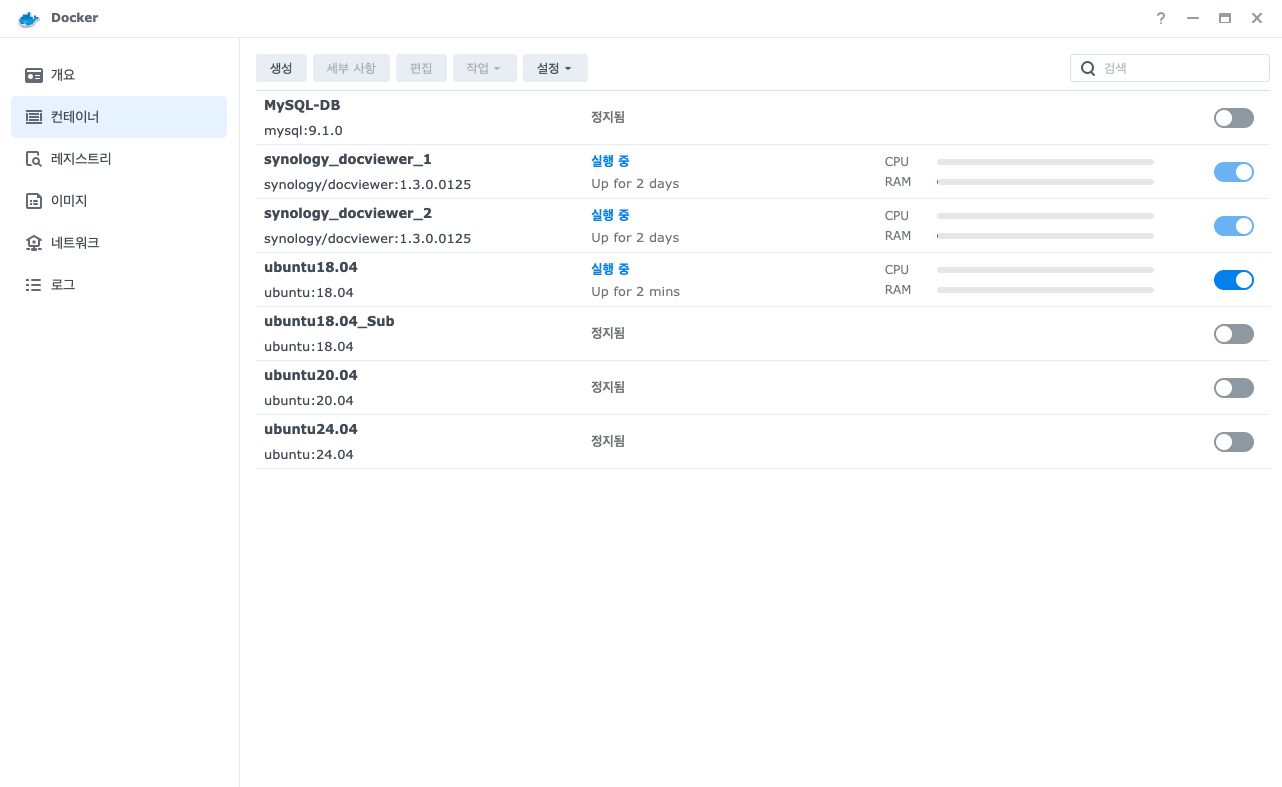Click the 레지스트리 registry sidebar icon
The height and width of the screenshot is (787, 1282).
34,159
